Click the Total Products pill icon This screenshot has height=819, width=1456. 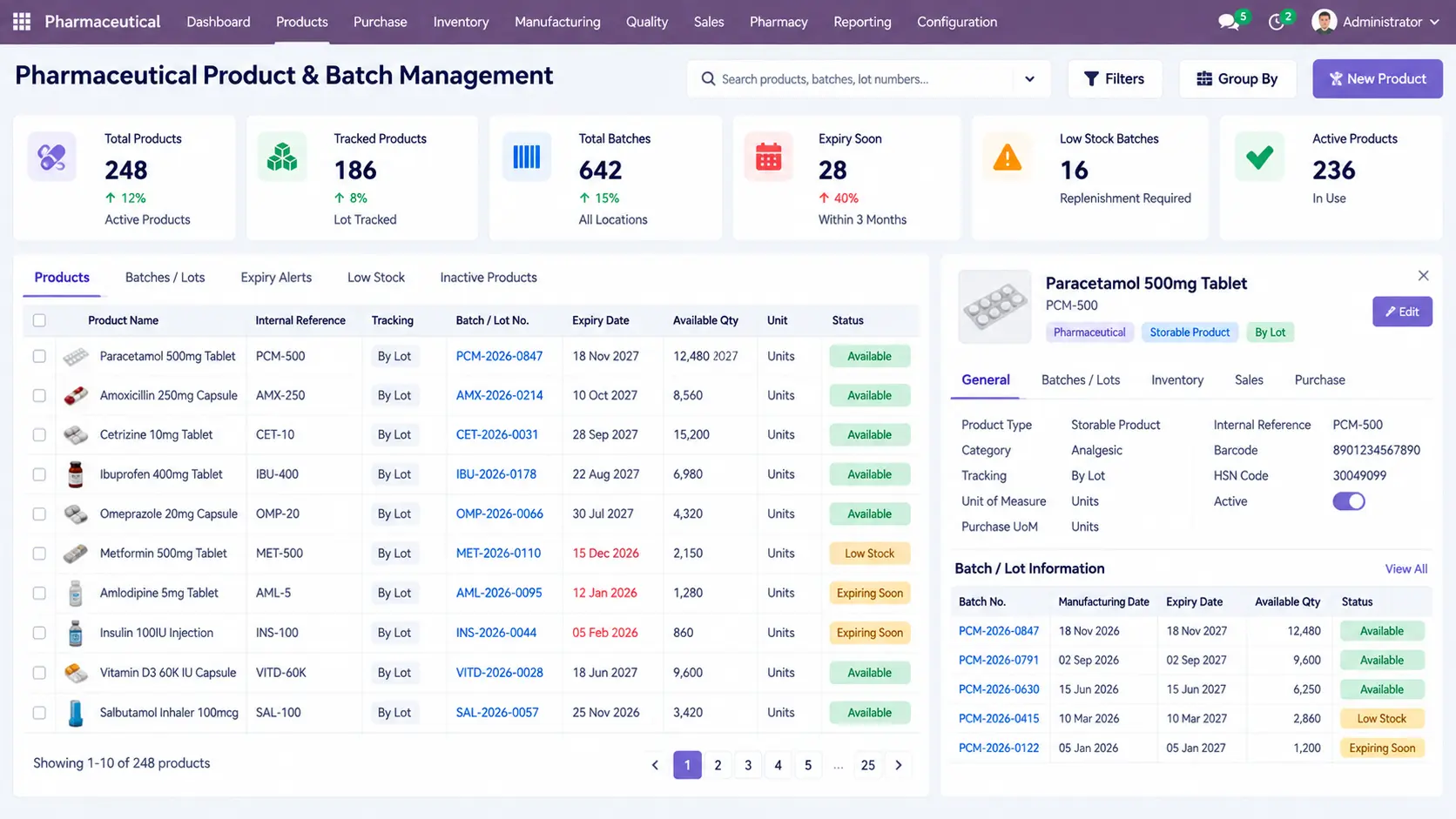(x=51, y=157)
